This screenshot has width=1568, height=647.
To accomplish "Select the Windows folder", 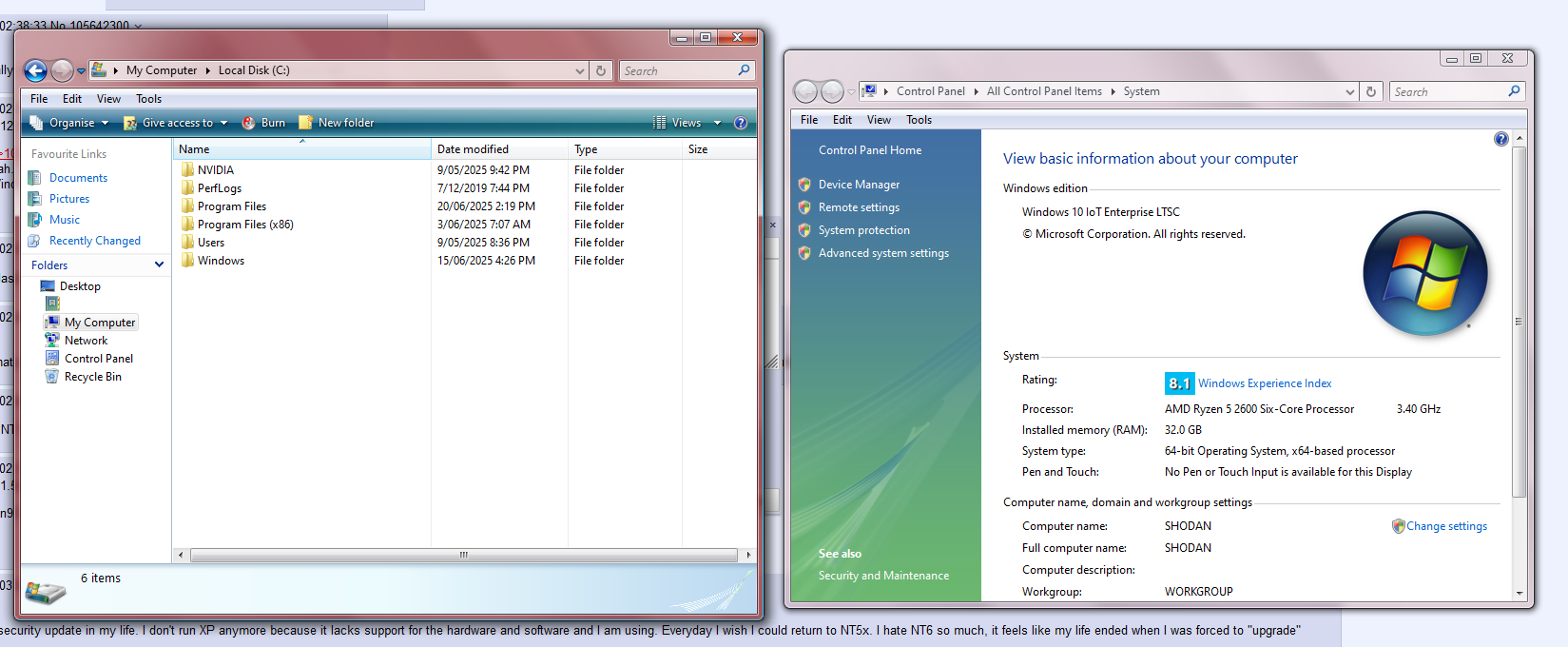I will [221, 261].
